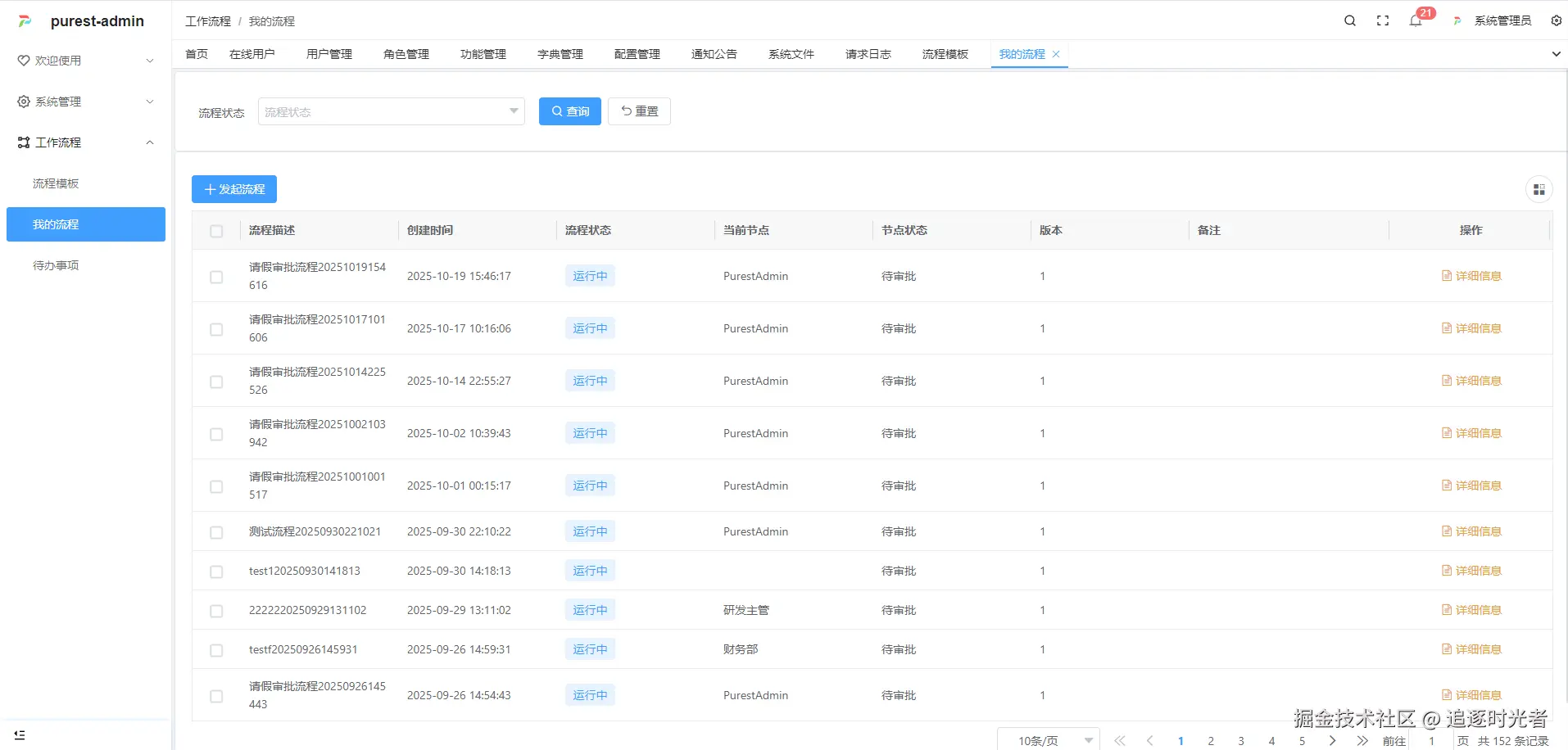
Task: Open the tab bar overflow chevron
Action: [1556, 54]
